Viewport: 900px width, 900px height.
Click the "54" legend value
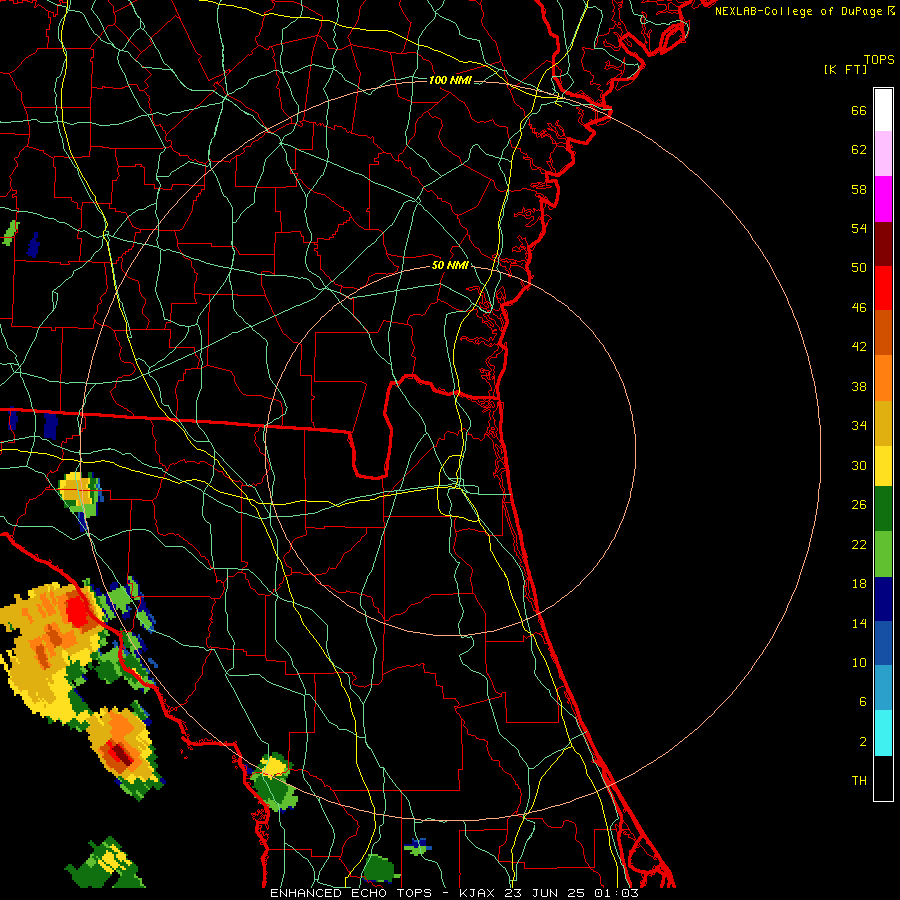pos(859,228)
